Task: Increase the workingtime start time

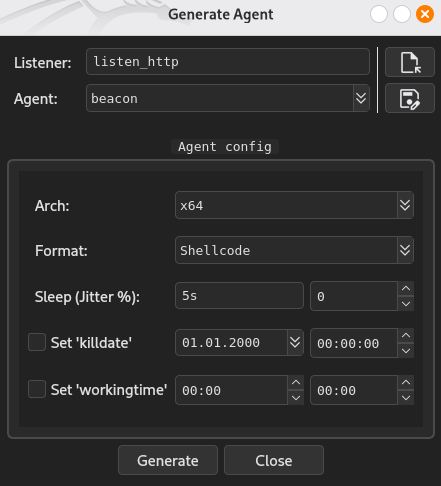Action: click(x=296, y=383)
